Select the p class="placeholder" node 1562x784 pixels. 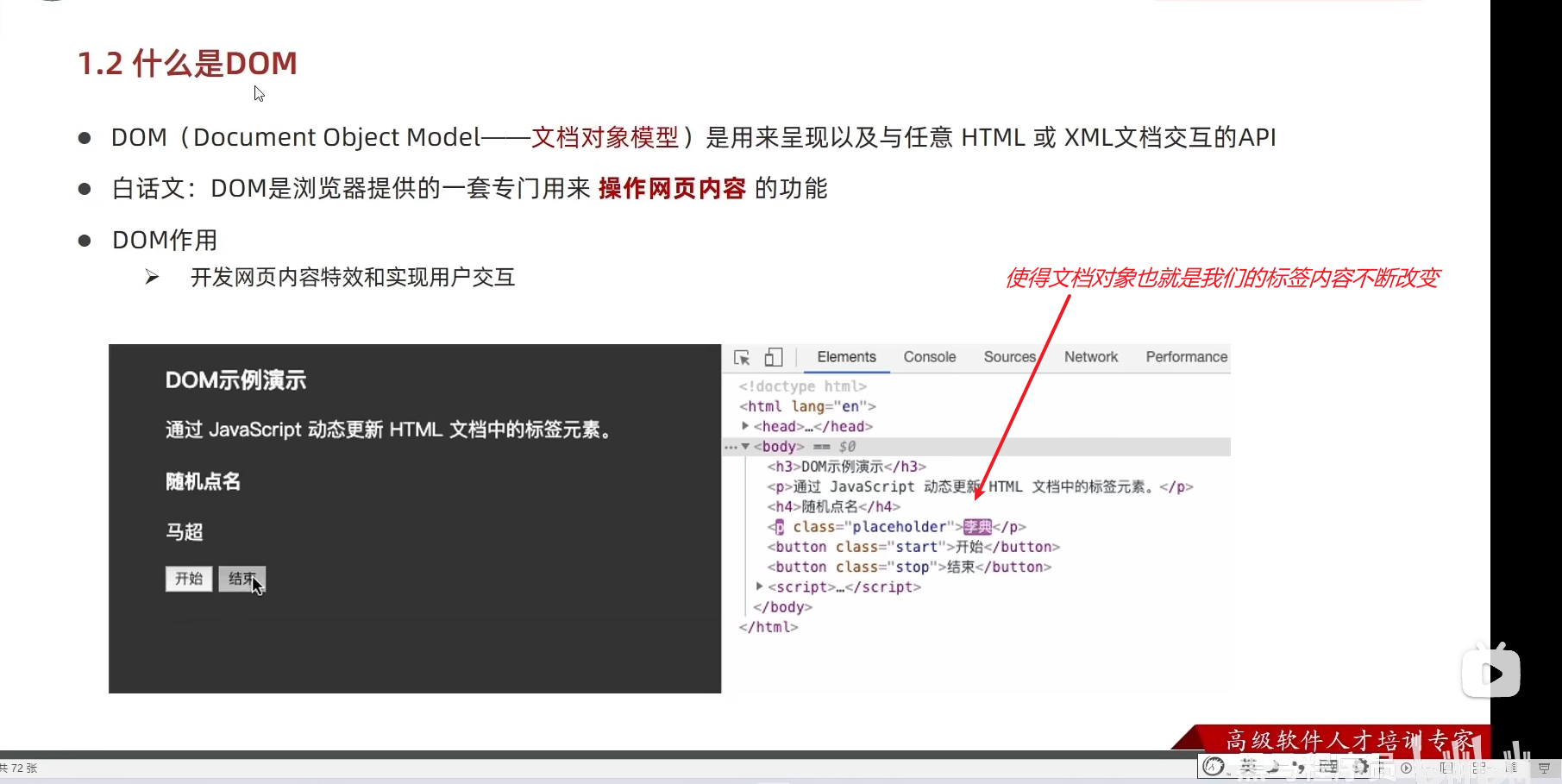897,526
